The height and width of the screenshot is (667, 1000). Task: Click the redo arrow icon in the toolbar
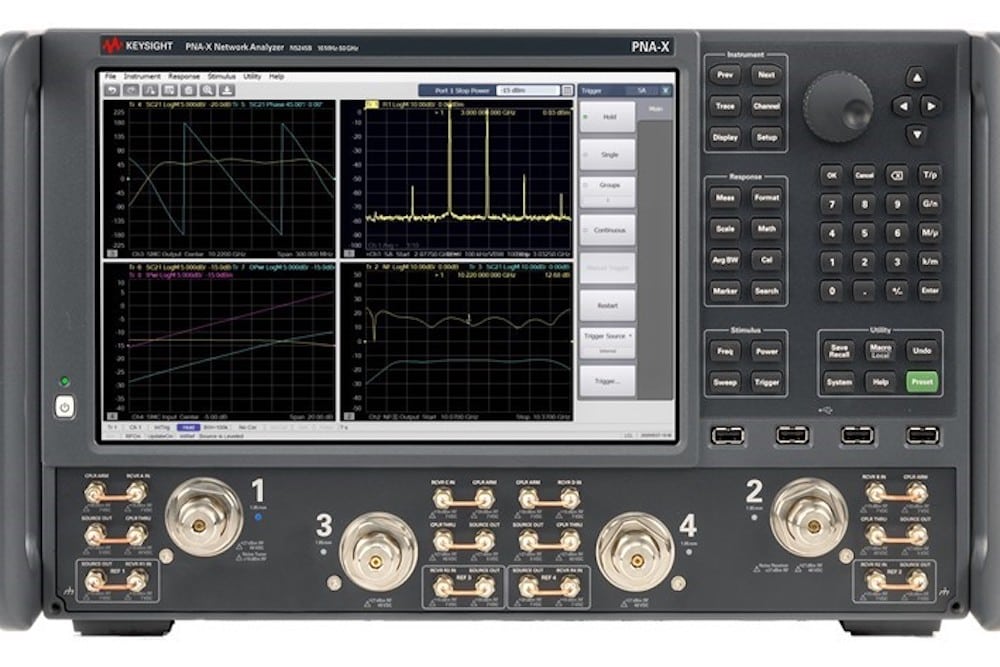coord(131,90)
